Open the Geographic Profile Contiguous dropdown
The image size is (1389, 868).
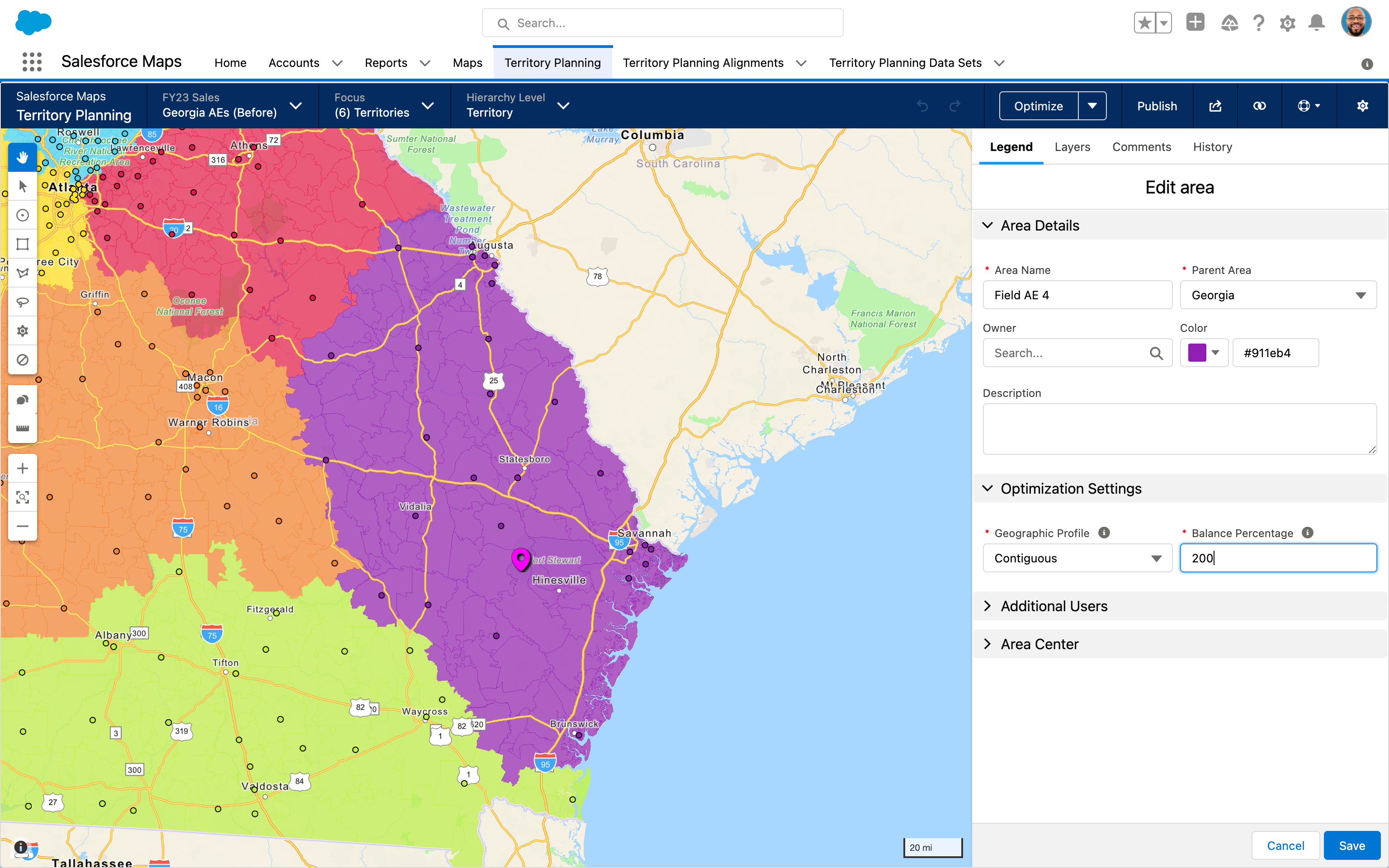pyautogui.click(x=1077, y=558)
